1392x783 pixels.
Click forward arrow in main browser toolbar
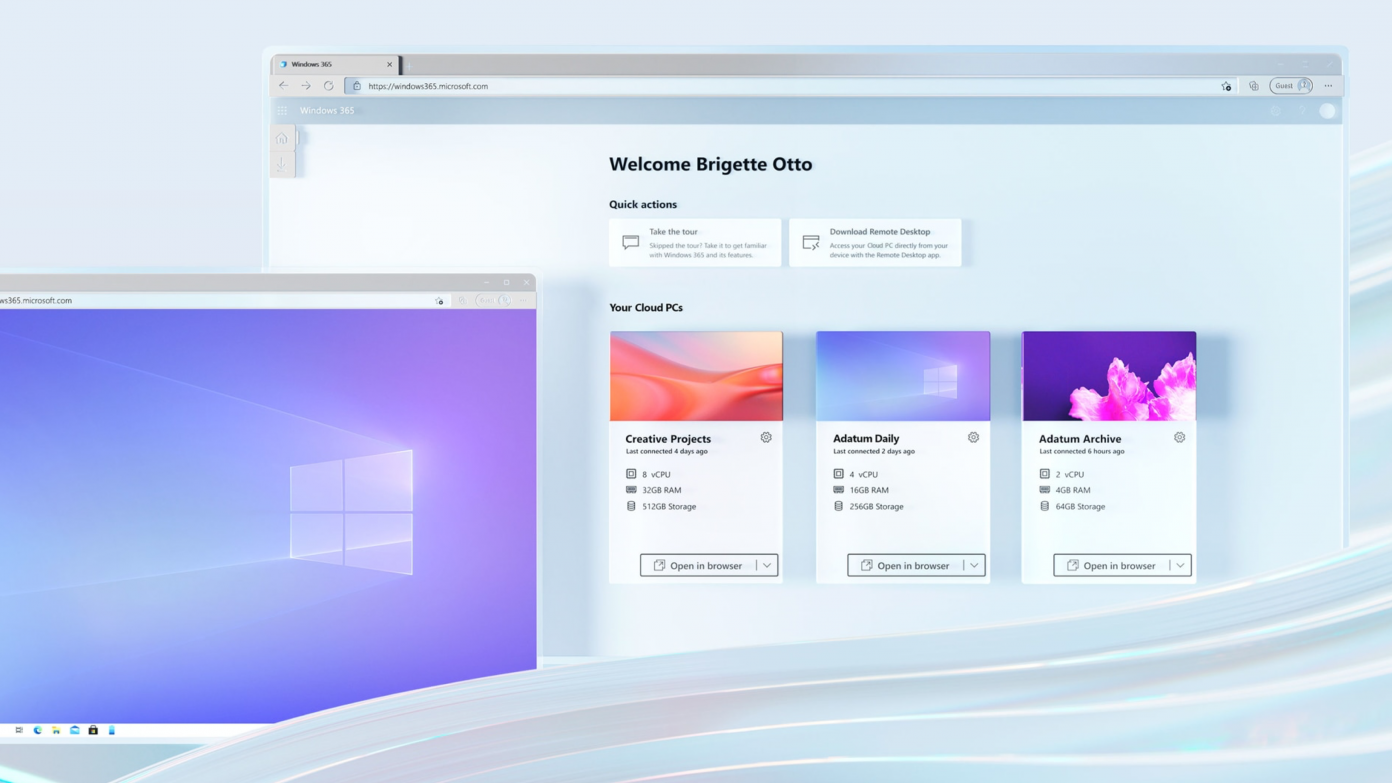click(306, 86)
